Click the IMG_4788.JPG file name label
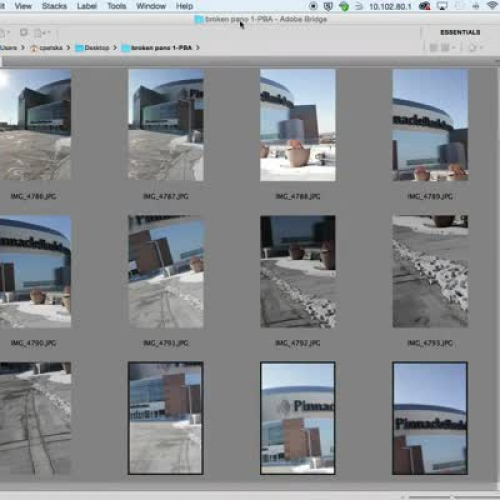500x500 pixels. (298, 196)
